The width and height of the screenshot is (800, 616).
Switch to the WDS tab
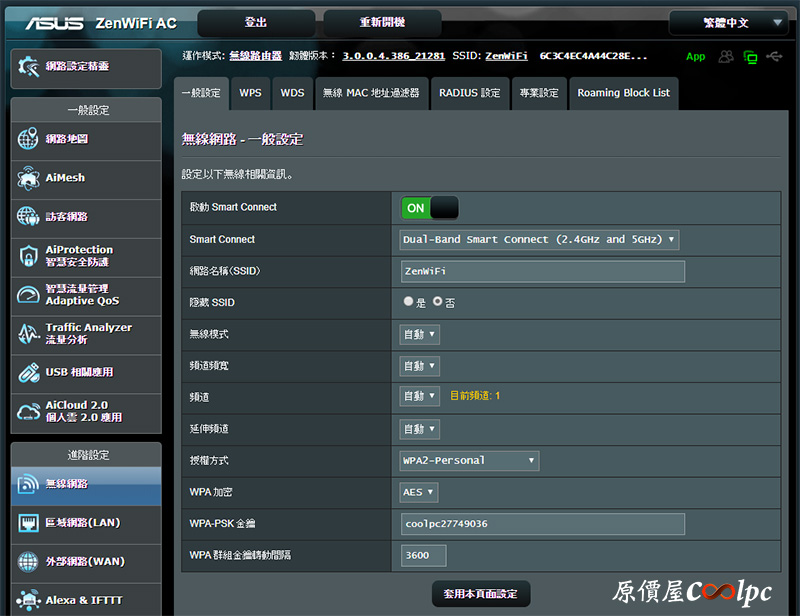tap(292, 93)
